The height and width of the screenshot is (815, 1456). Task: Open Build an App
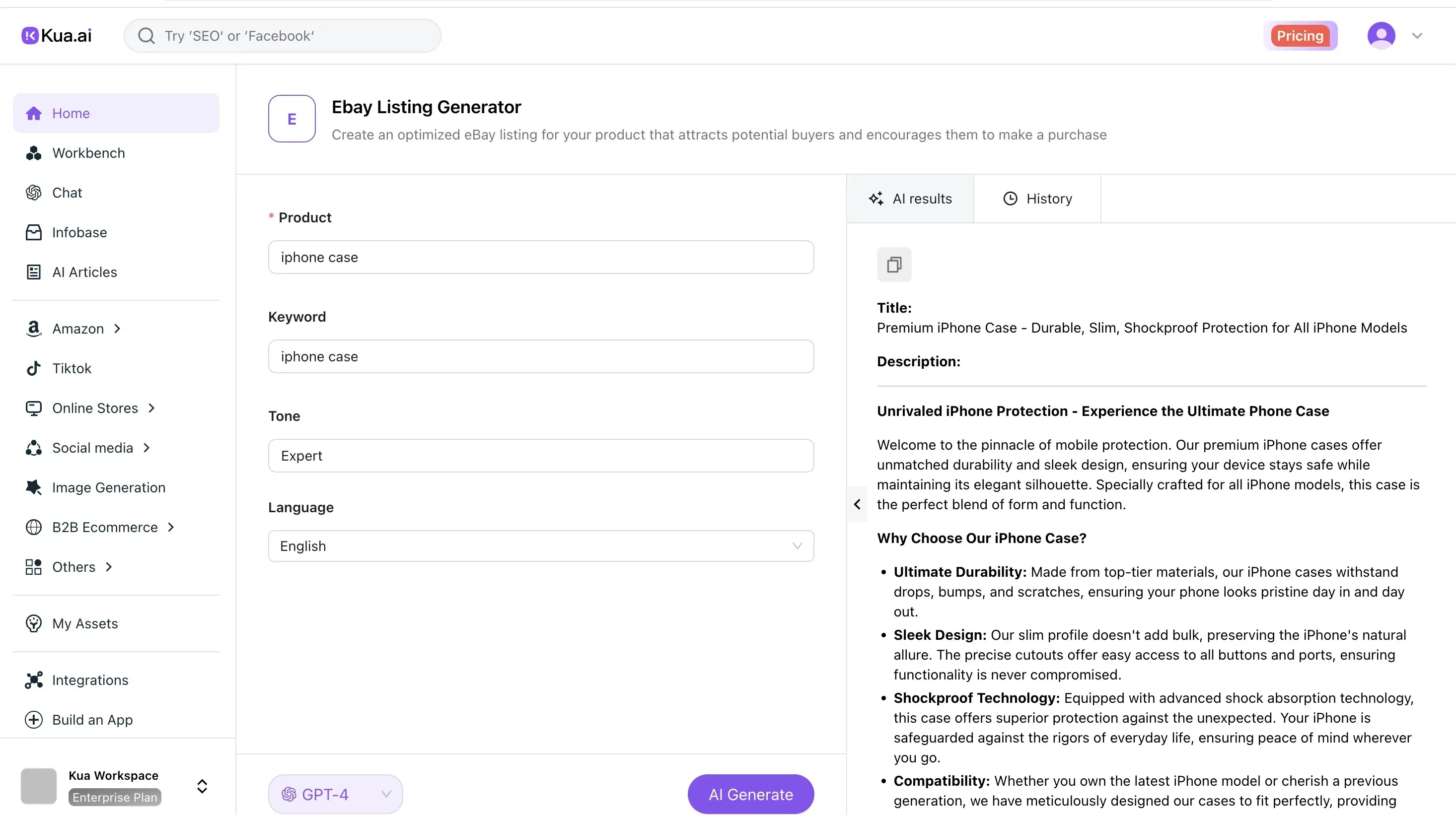(x=92, y=720)
